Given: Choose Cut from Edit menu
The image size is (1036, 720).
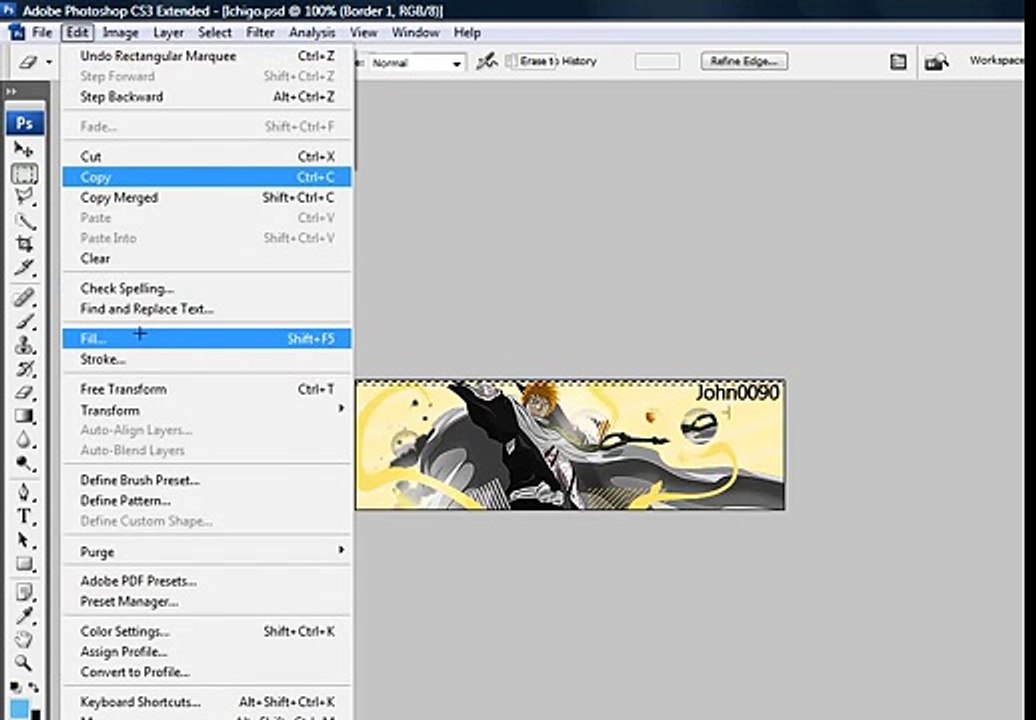Looking at the screenshot, I should [x=207, y=157].
